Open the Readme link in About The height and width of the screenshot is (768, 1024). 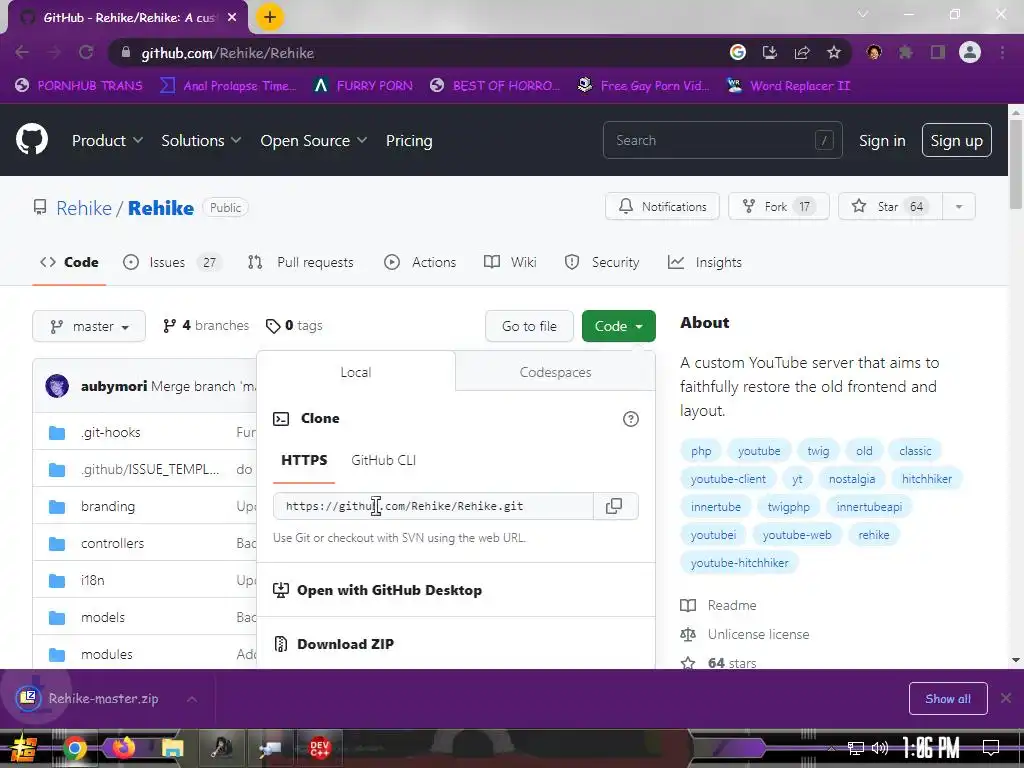(731, 605)
